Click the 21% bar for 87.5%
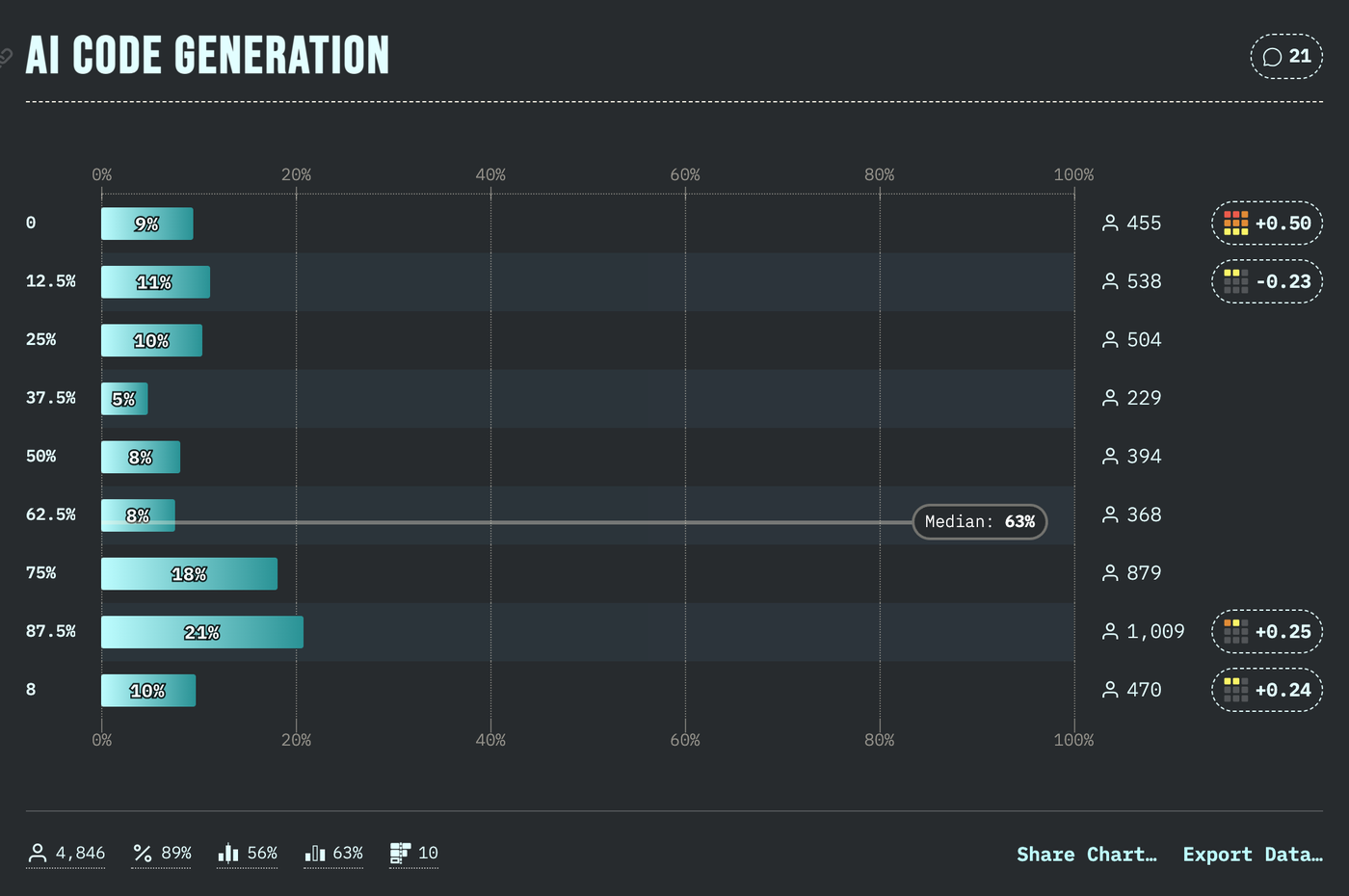1349x896 pixels. tap(202, 632)
